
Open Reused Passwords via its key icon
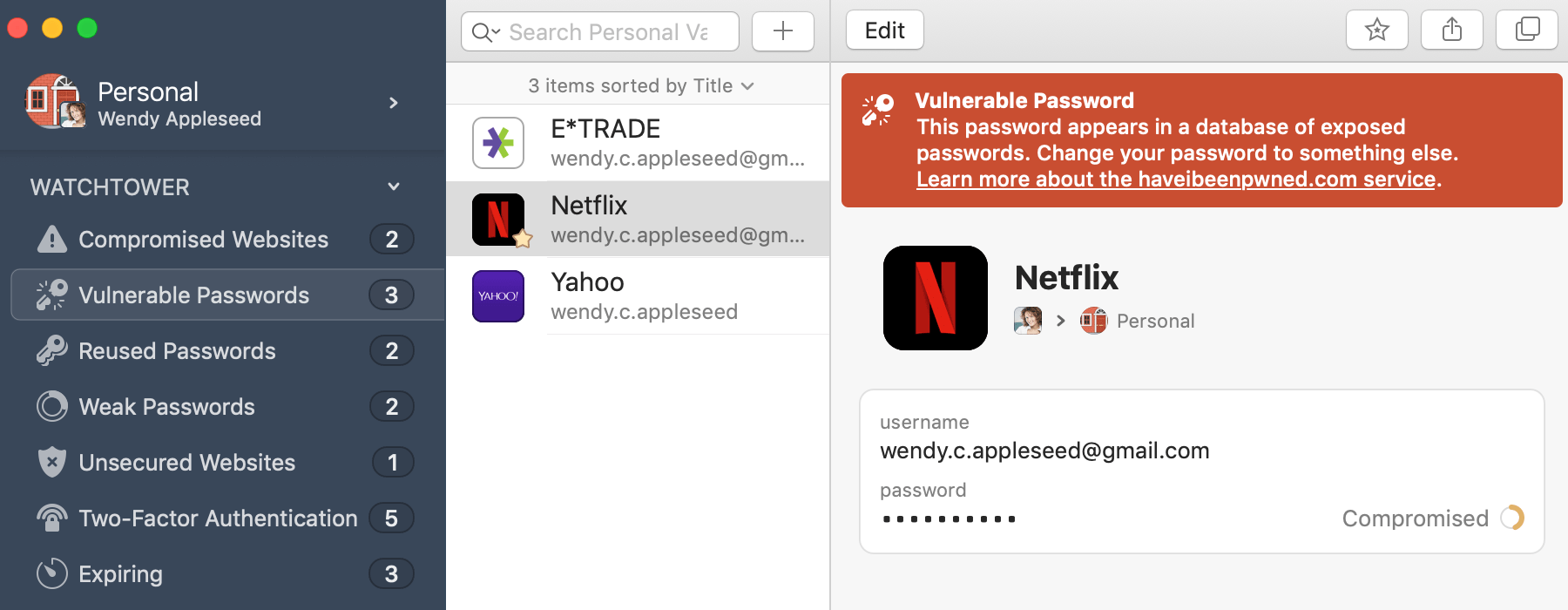pos(51,350)
